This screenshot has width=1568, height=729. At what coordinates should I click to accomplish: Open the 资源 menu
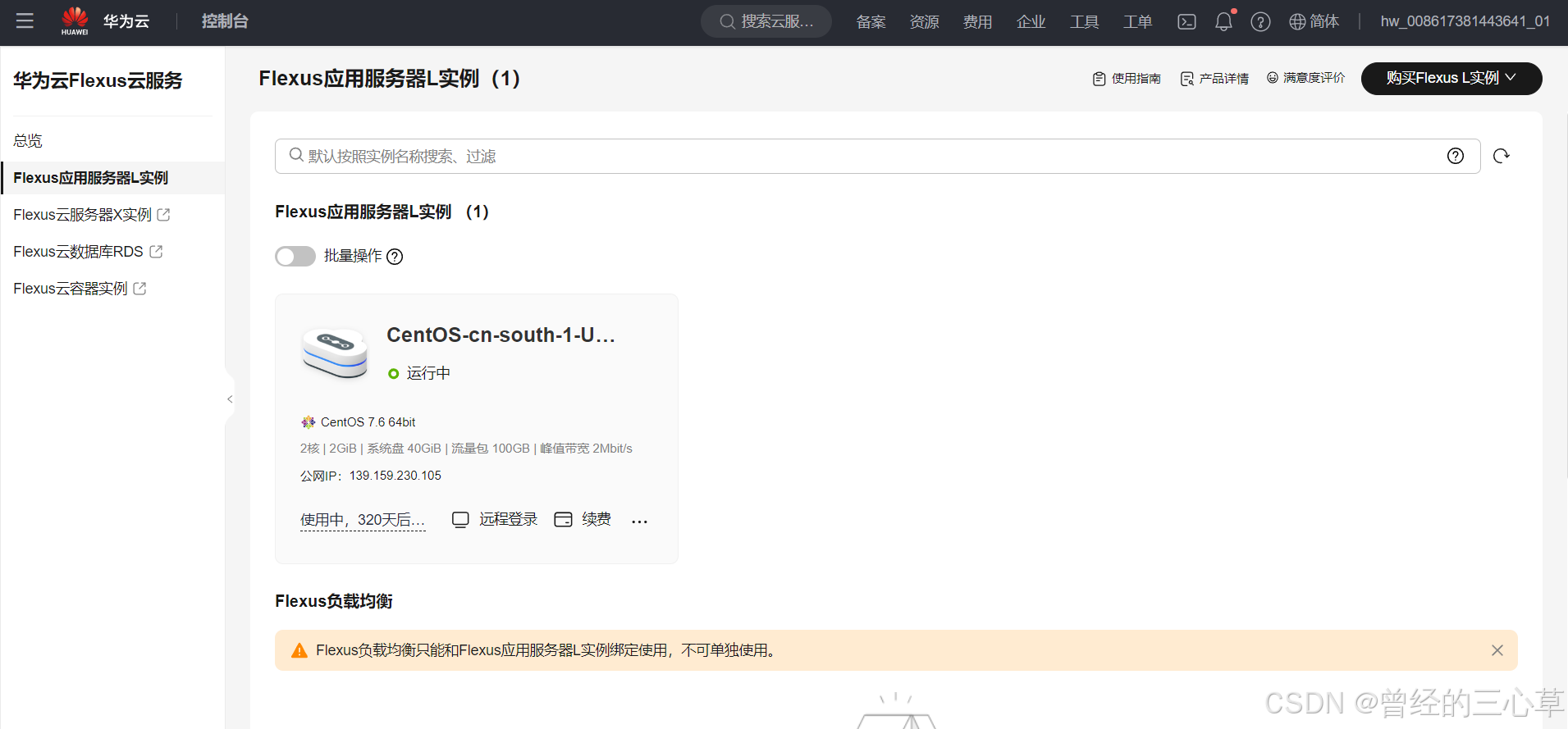[x=924, y=22]
